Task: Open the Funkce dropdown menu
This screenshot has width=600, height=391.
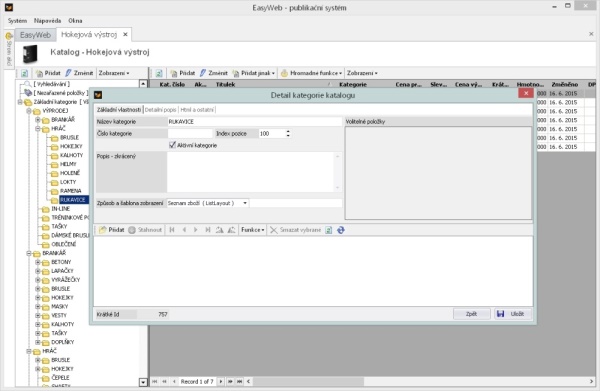Action: [x=253, y=230]
